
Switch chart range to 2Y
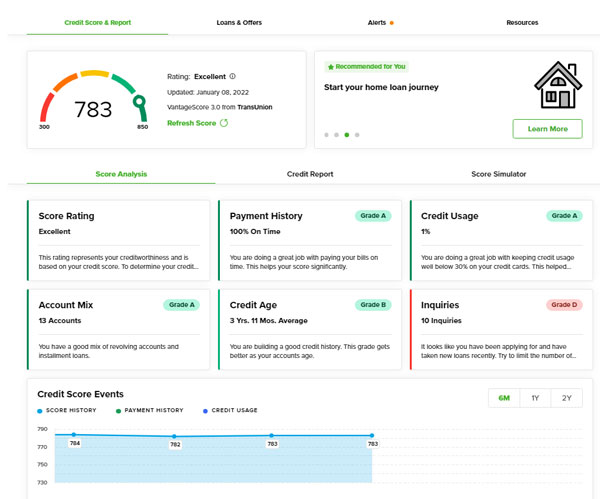(x=567, y=398)
